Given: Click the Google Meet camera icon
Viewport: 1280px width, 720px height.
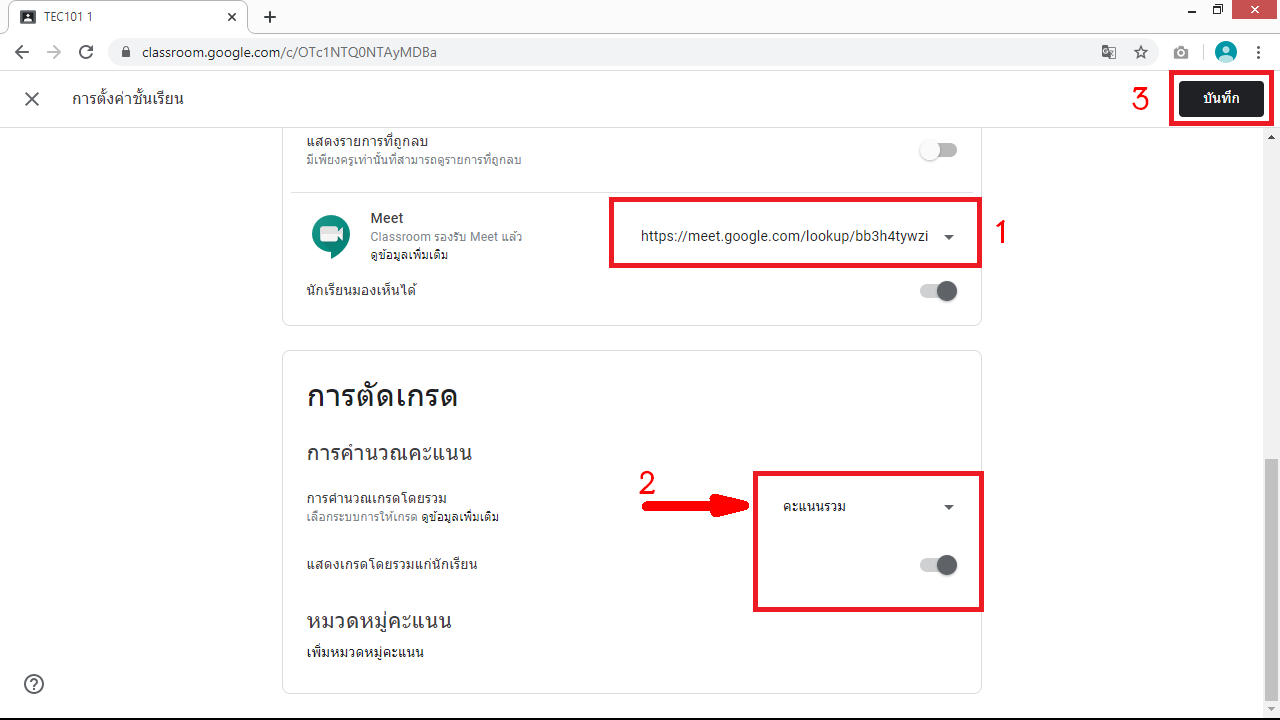Looking at the screenshot, I should pos(330,236).
